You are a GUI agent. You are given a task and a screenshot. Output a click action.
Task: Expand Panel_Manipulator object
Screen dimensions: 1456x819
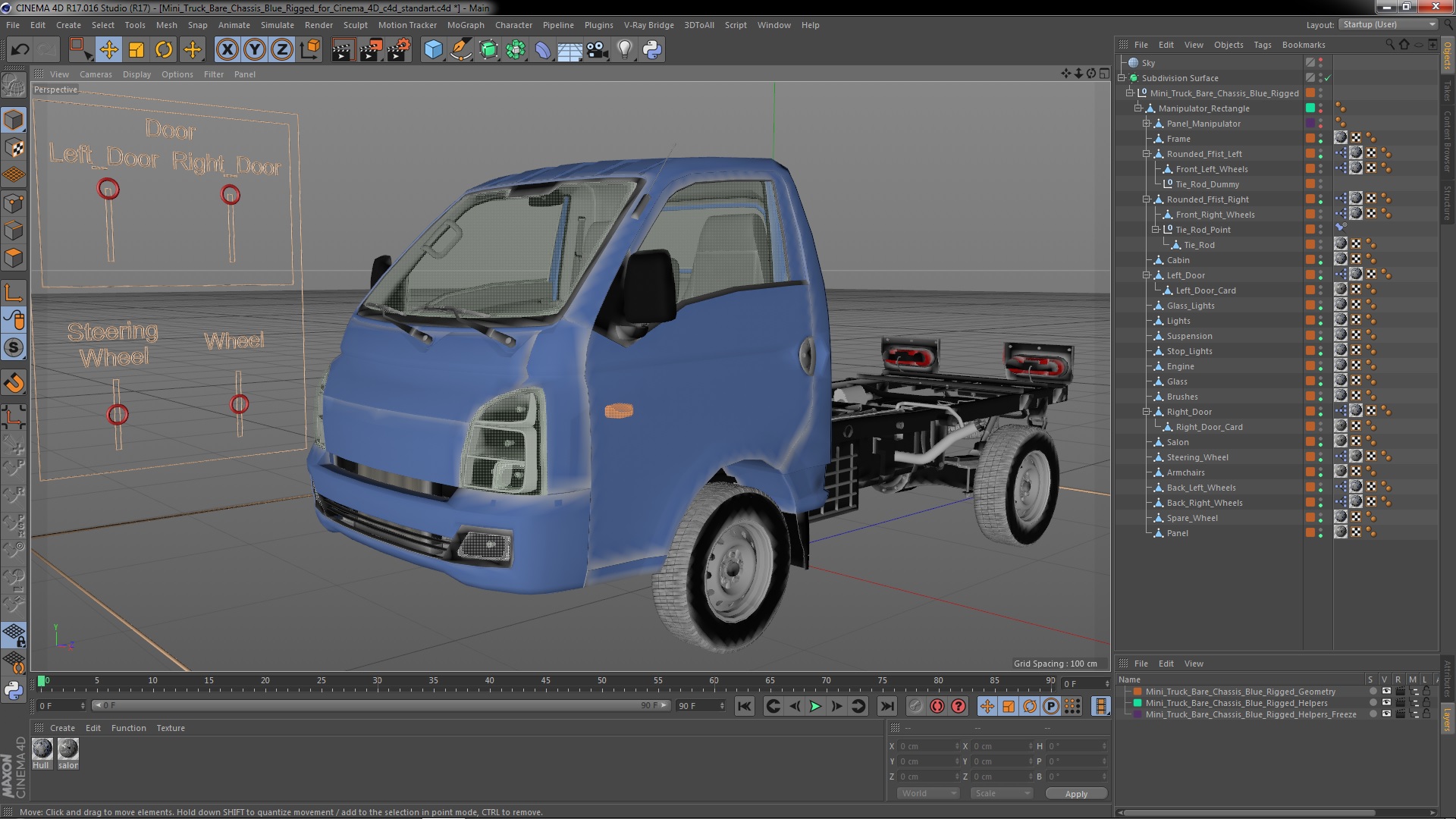[1147, 124]
